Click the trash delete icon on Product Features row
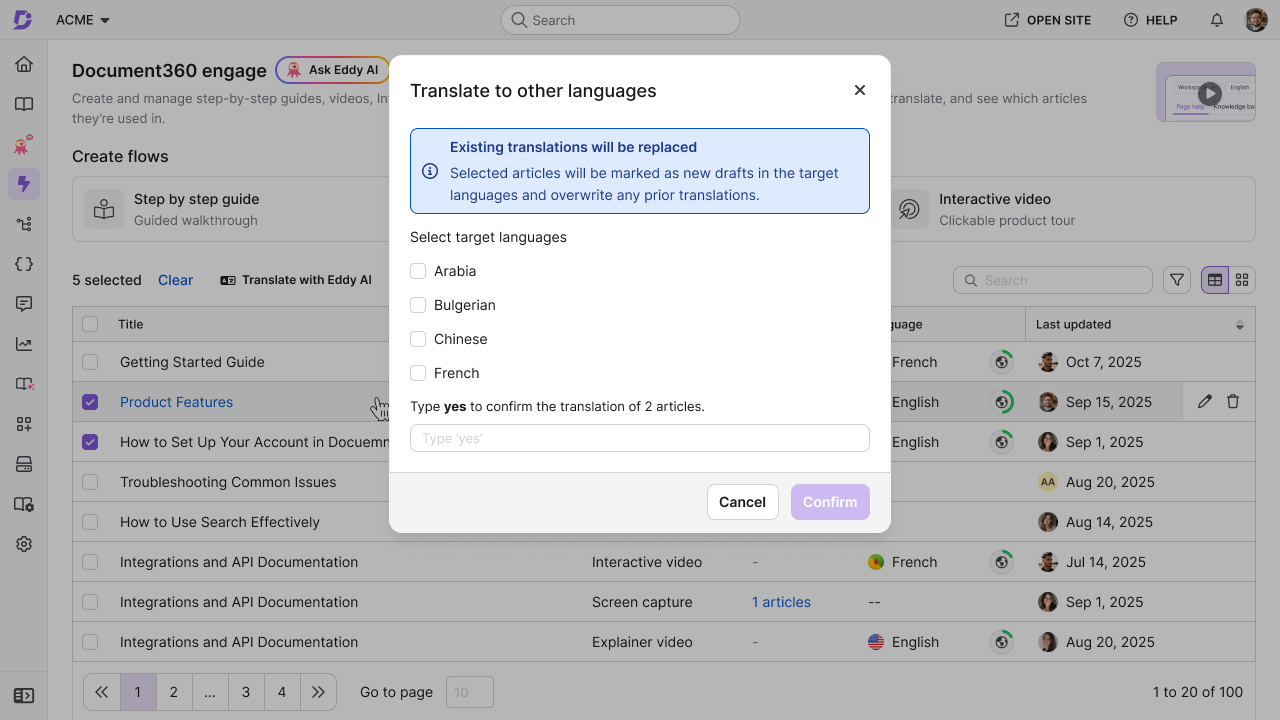The height and width of the screenshot is (720, 1280). pos(1233,402)
